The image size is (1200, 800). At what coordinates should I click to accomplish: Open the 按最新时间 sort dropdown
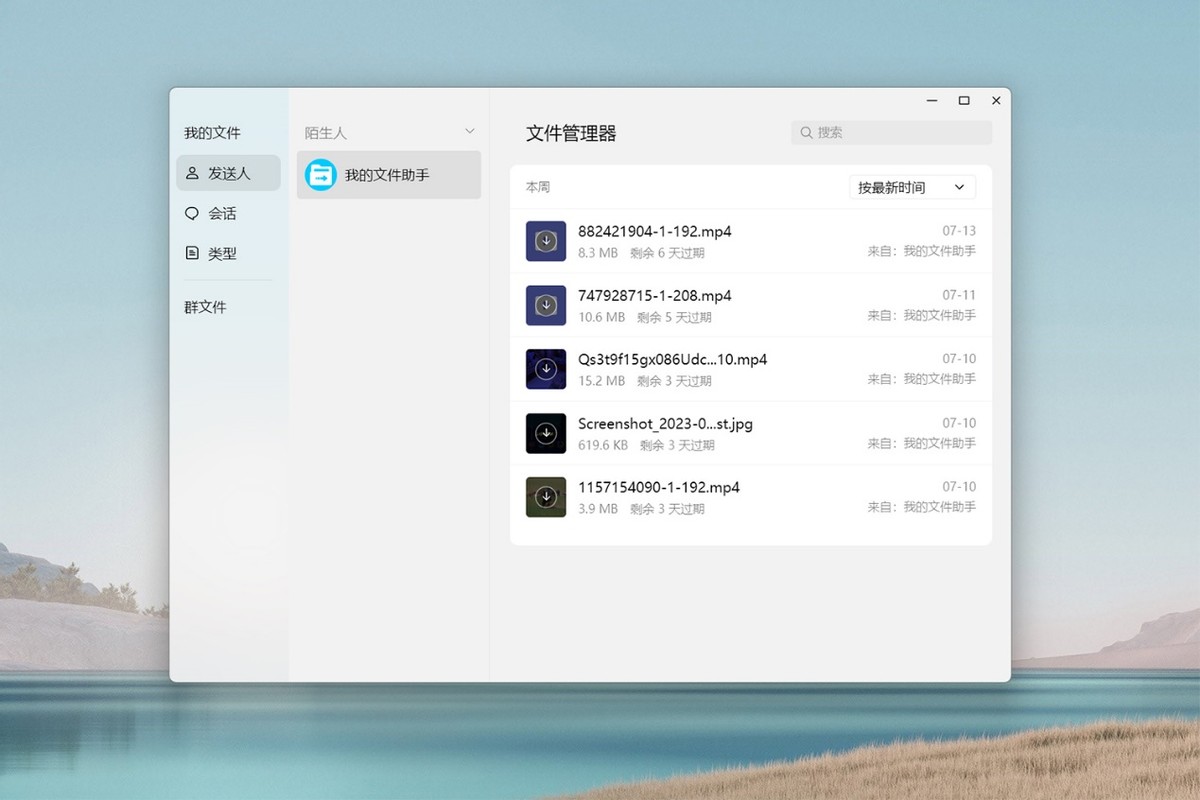[x=911, y=187]
